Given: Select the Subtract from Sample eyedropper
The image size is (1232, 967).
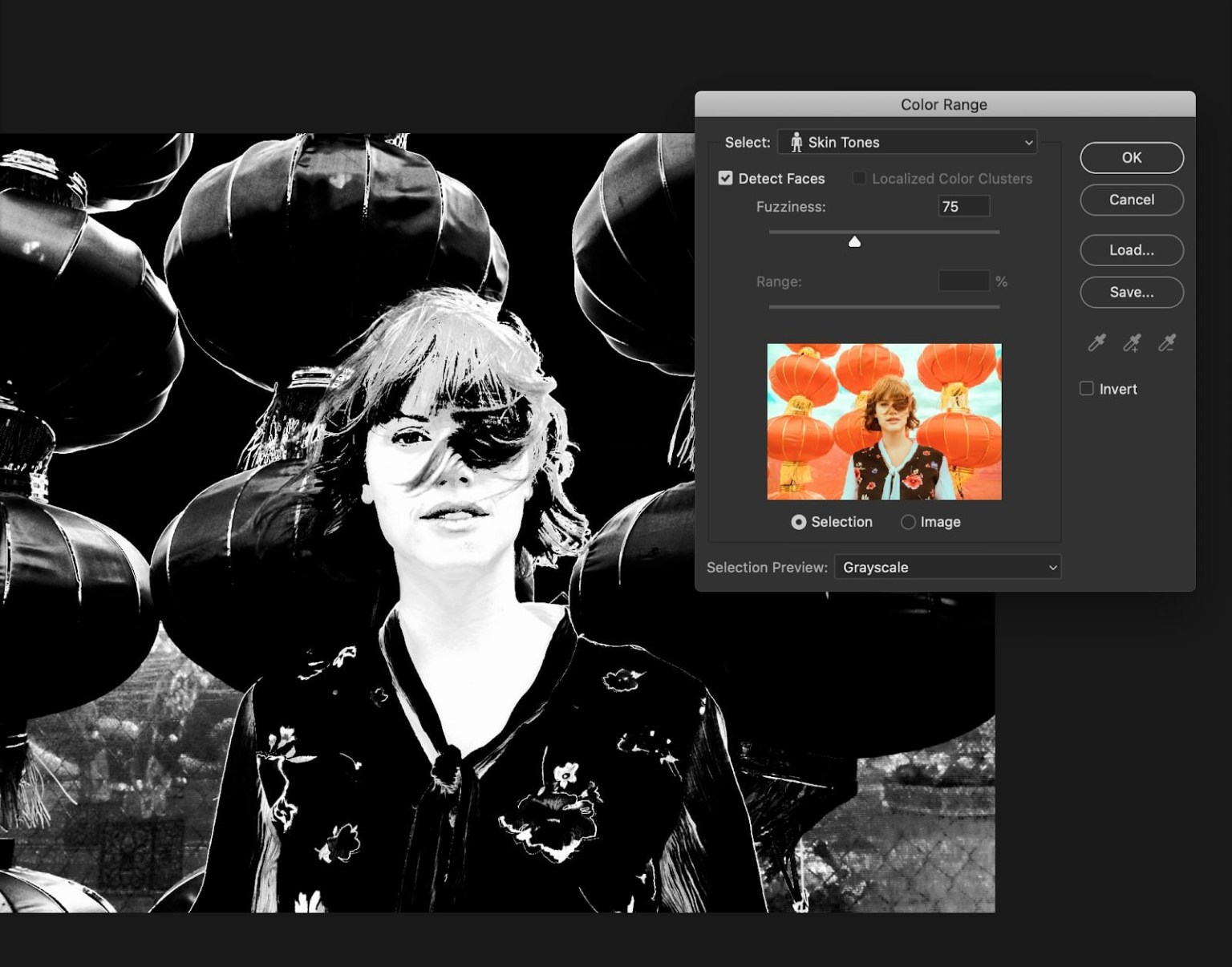Looking at the screenshot, I should tap(1167, 343).
